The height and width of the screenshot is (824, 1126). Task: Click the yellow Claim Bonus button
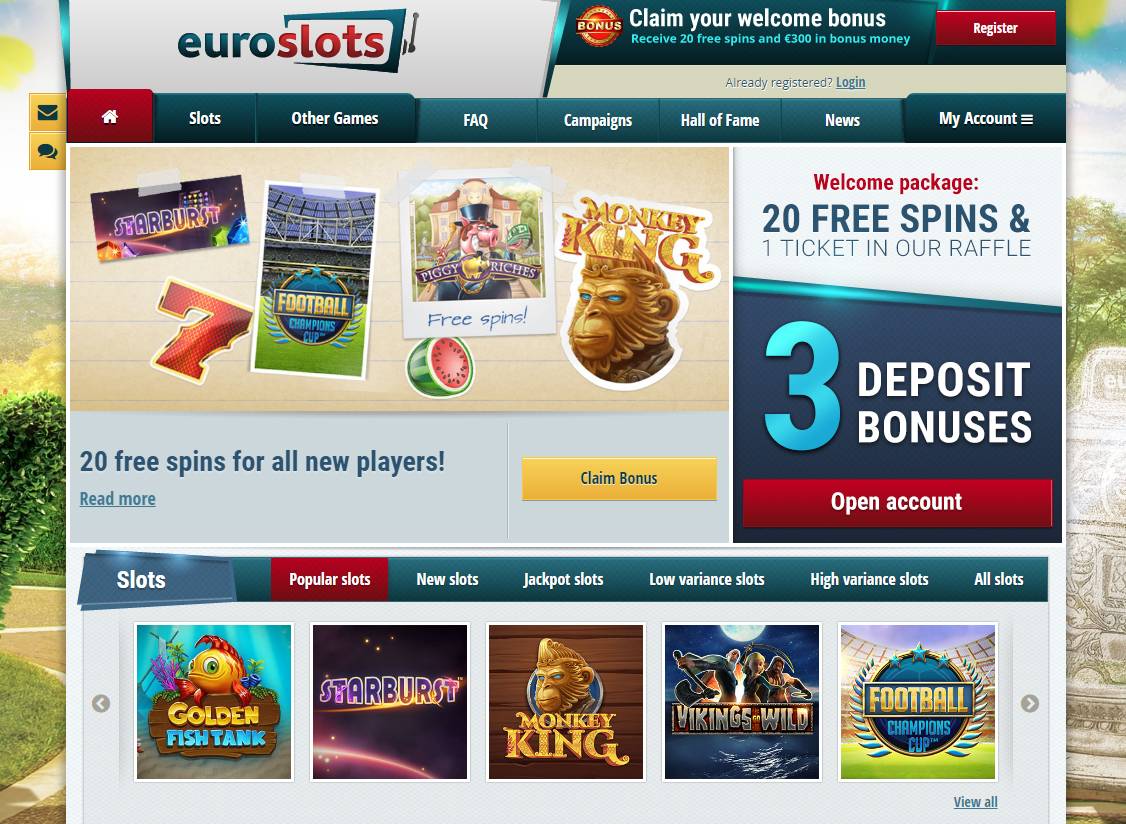(619, 478)
